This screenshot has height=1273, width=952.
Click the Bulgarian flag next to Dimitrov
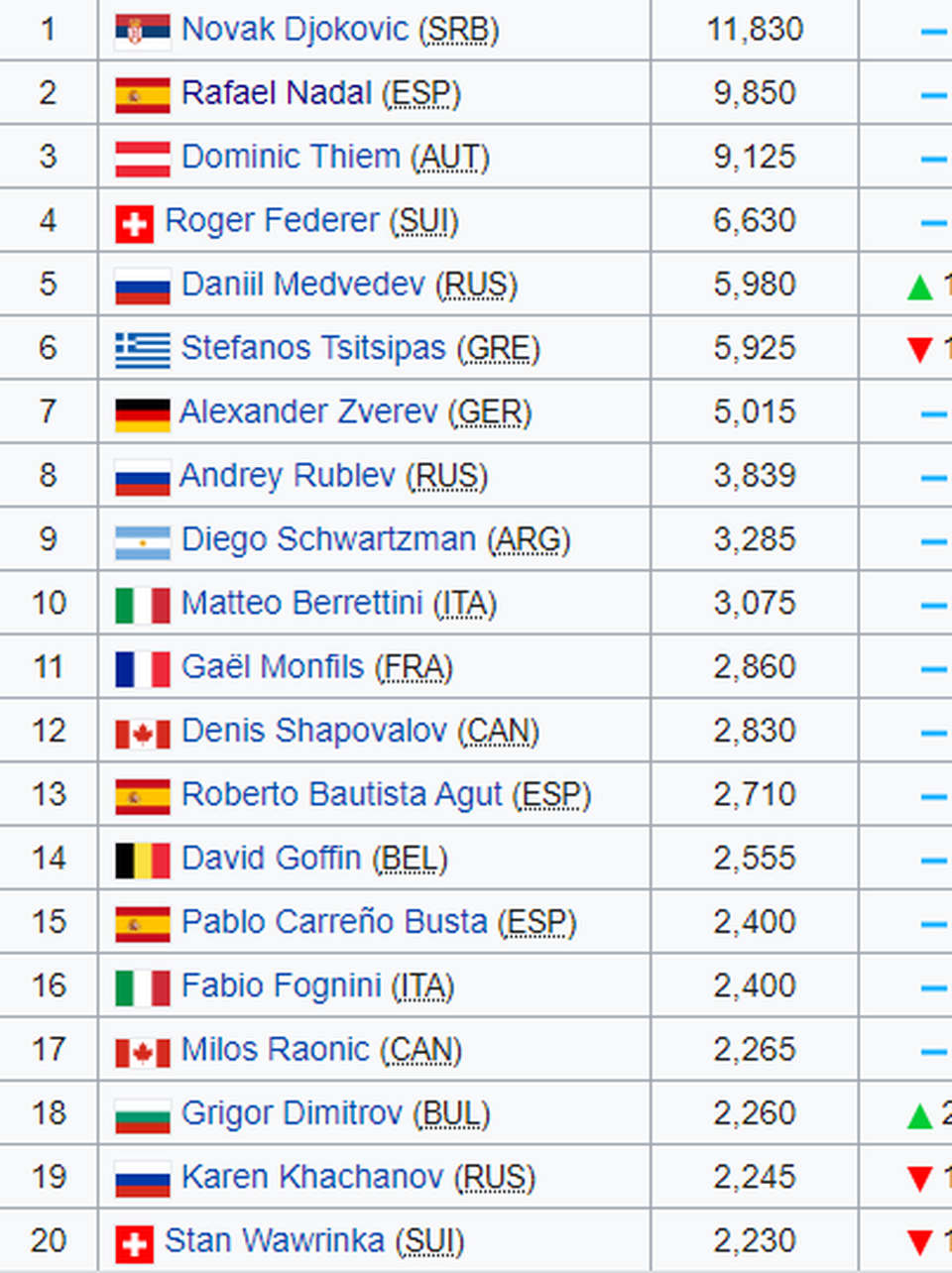click(142, 1114)
